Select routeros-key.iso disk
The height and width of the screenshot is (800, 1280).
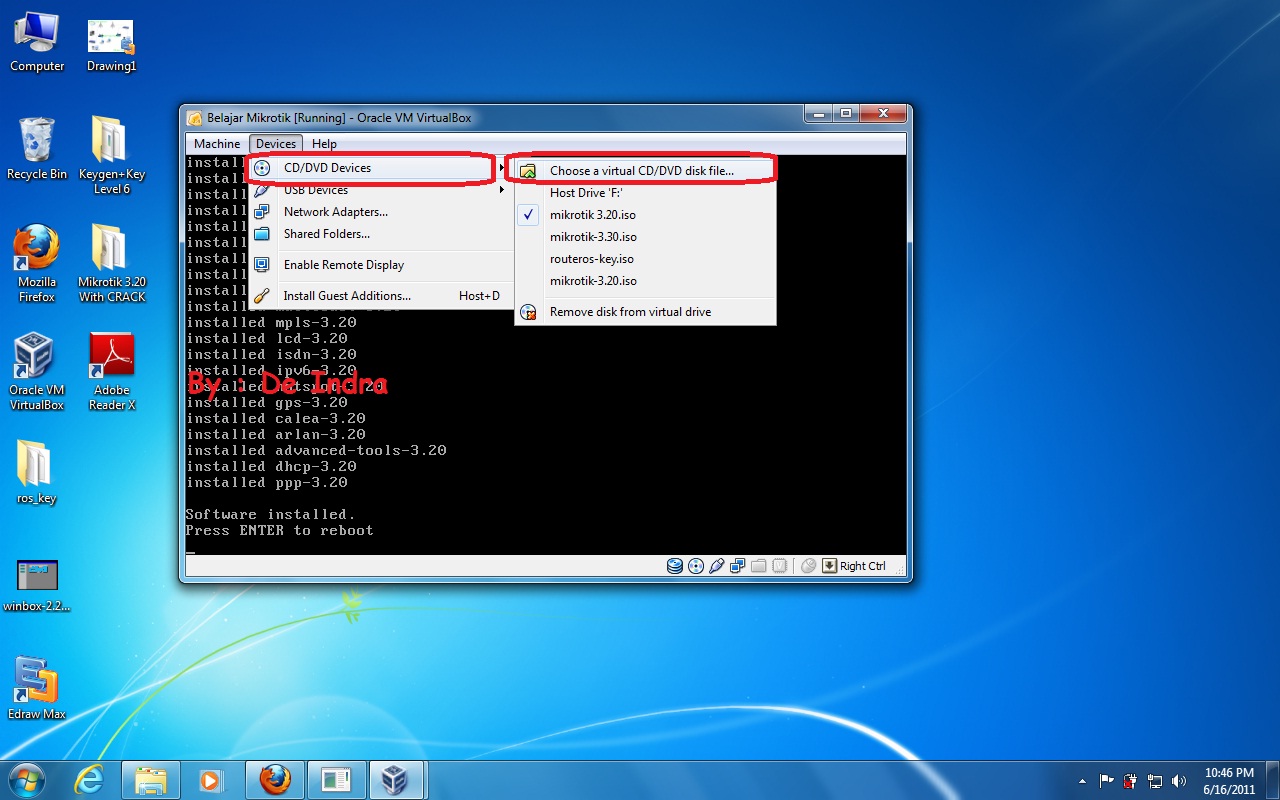tap(645, 259)
